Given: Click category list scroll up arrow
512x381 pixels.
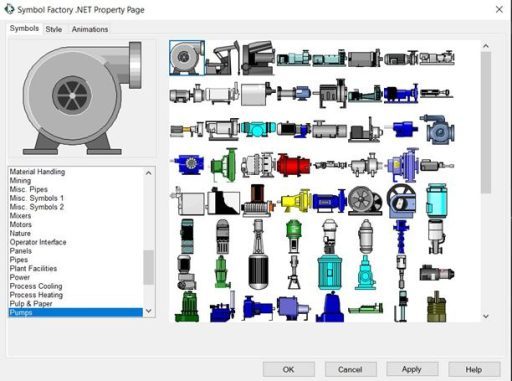Looking at the screenshot, I should click(149, 173).
